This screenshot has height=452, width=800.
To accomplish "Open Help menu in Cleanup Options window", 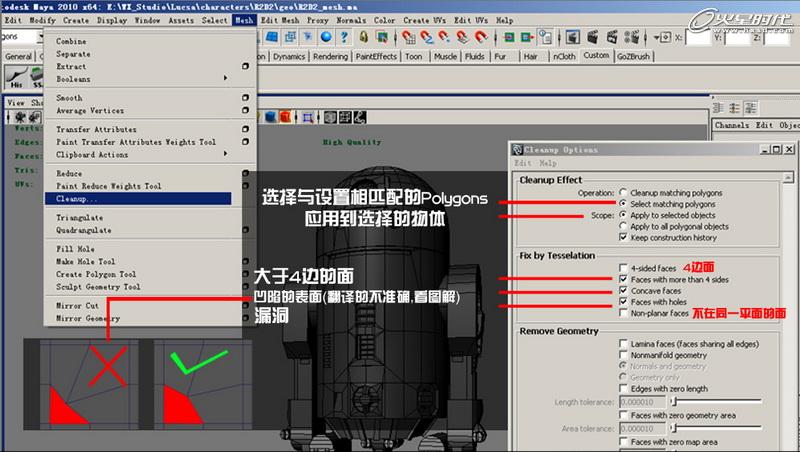I will pos(547,163).
